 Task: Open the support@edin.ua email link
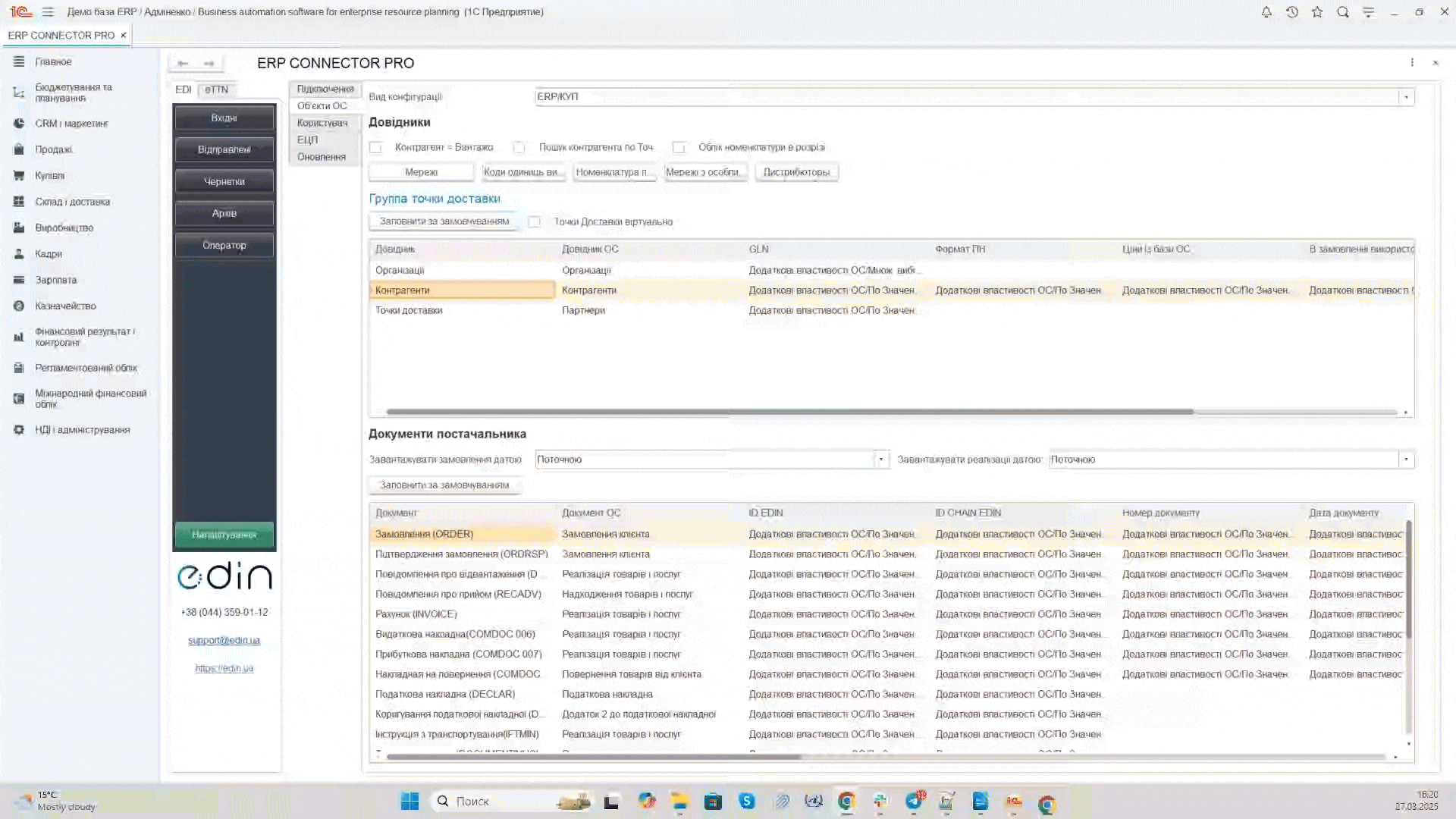click(224, 641)
